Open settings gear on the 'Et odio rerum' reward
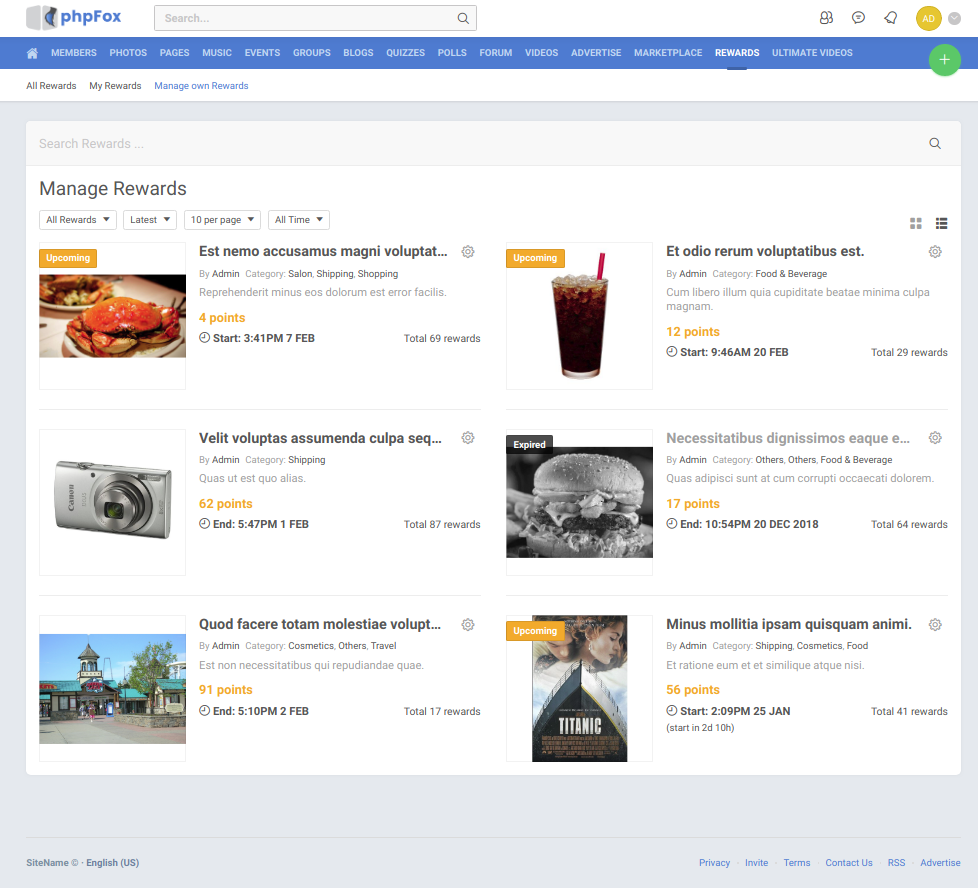 [935, 252]
